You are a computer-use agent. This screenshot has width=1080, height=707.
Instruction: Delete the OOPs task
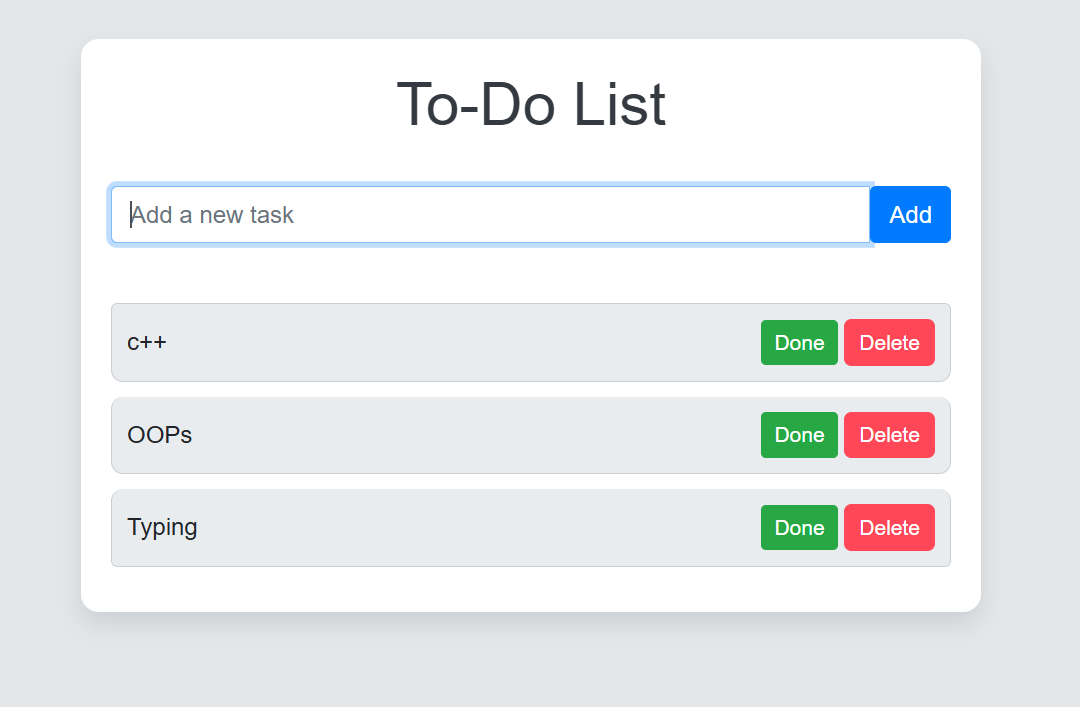(x=889, y=435)
